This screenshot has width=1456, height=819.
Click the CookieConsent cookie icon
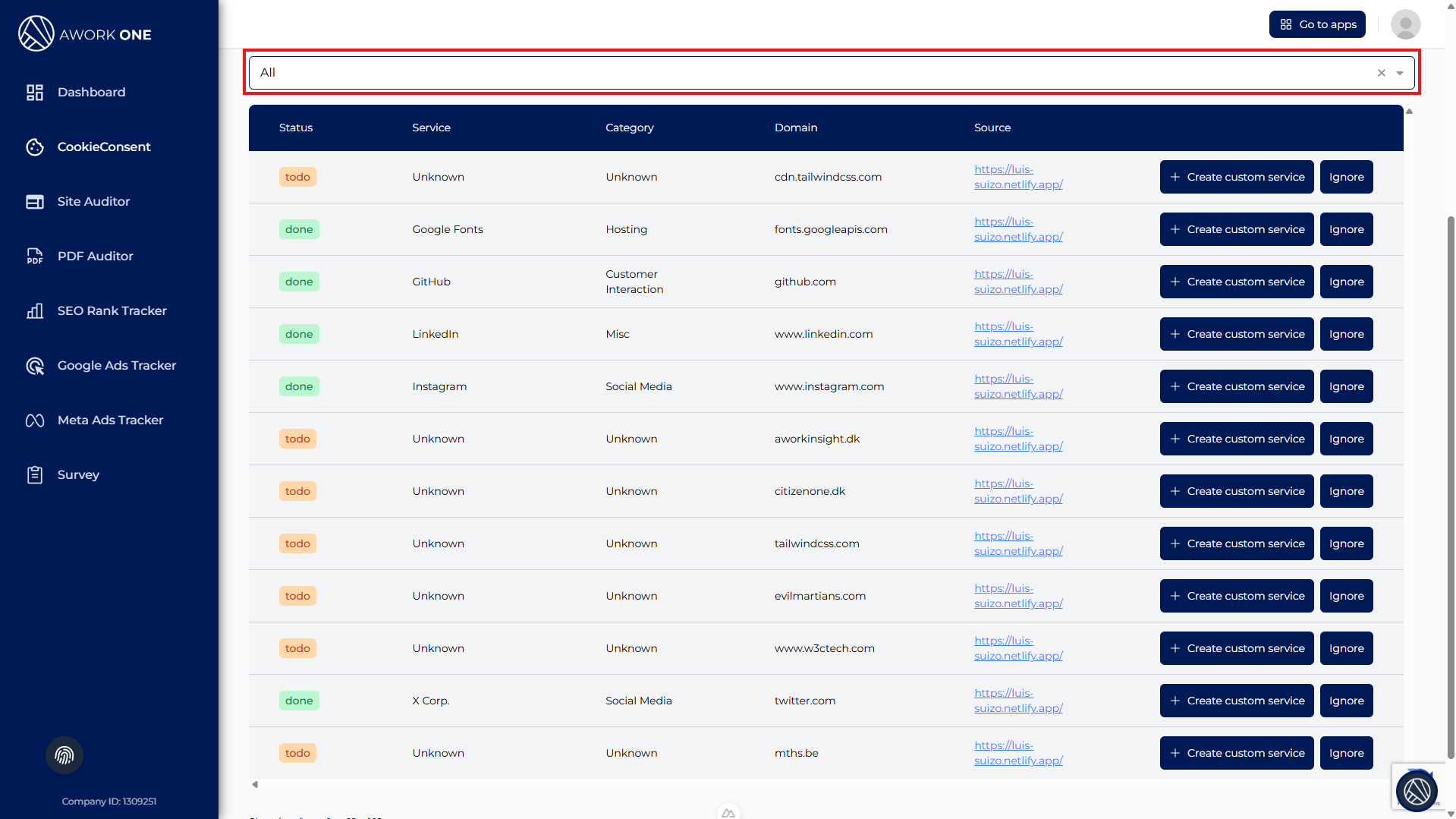[35, 147]
